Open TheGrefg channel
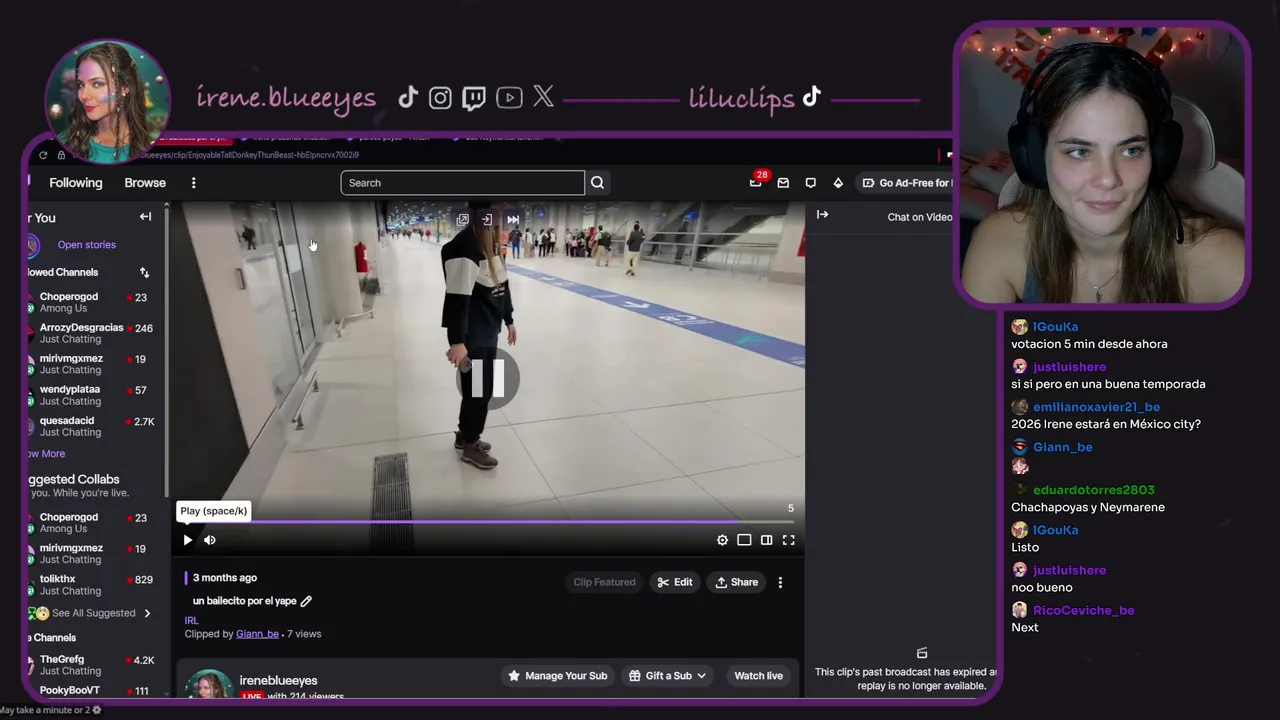This screenshot has width=1280, height=720. tap(91, 665)
